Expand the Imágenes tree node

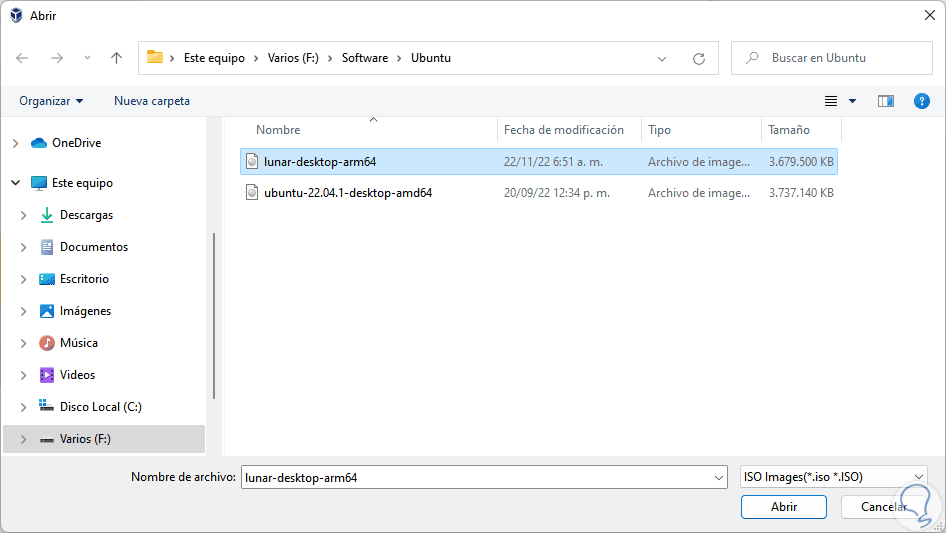pos(24,311)
